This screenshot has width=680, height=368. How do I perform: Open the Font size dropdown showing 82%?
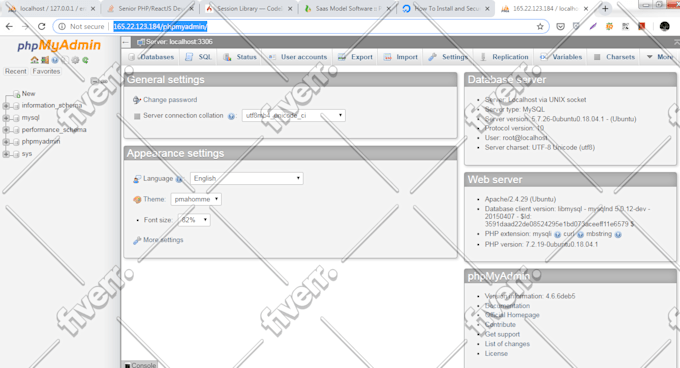click(x=194, y=220)
